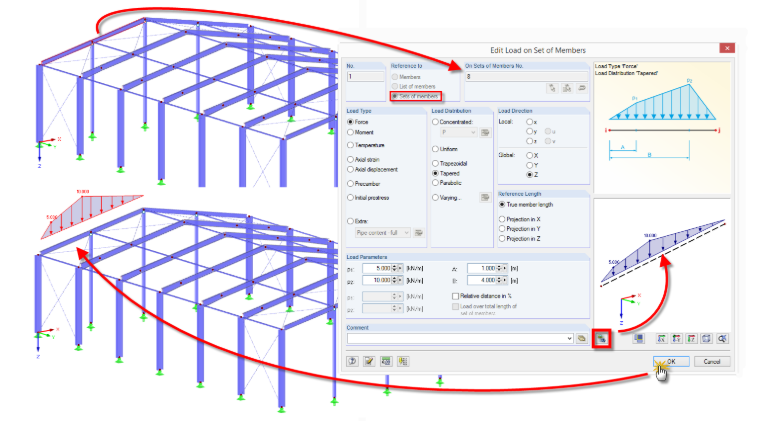Click the On Sets of Members No. field
The height and width of the screenshot is (421, 760).
tap(526, 77)
